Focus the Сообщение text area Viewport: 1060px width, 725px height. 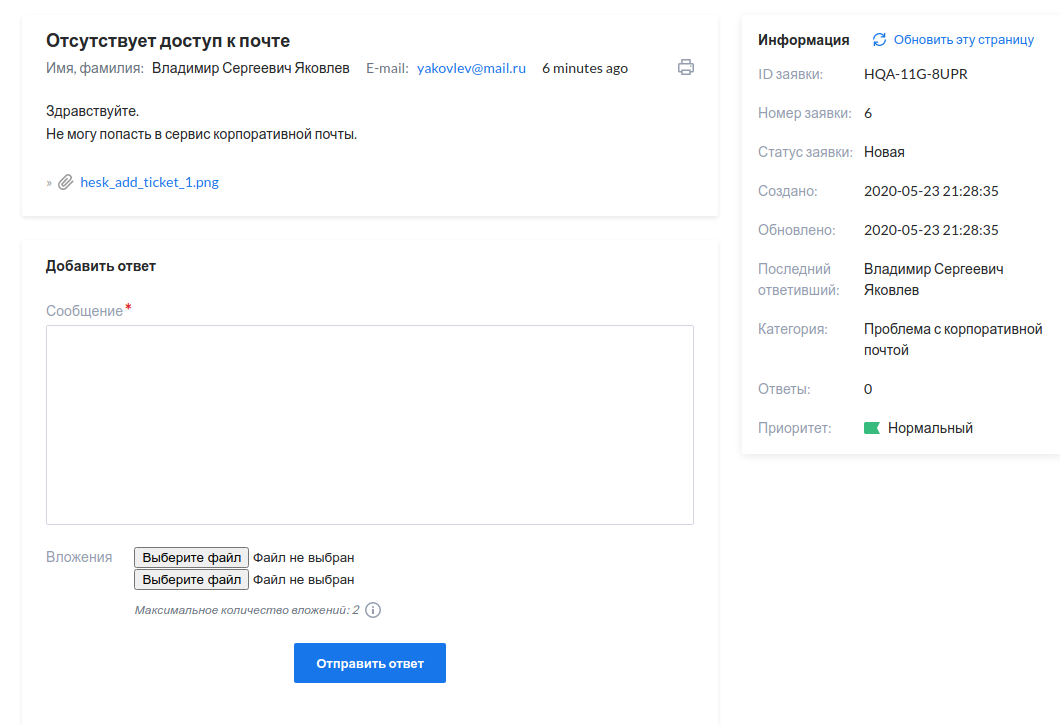pos(370,424)
